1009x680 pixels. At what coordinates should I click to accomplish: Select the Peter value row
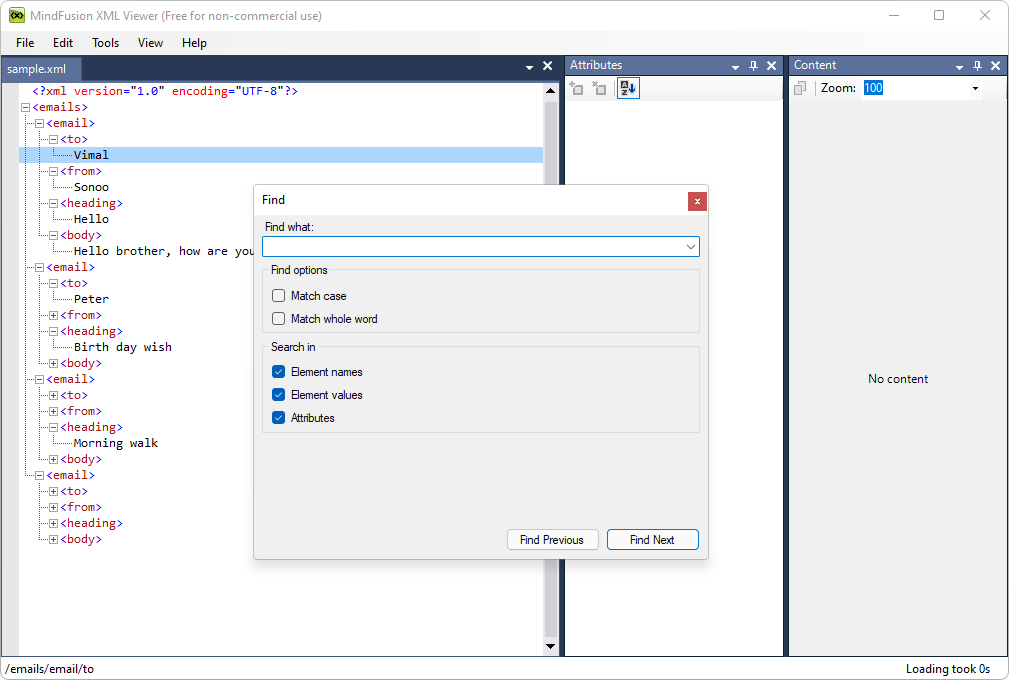click(x=91, y=299)
